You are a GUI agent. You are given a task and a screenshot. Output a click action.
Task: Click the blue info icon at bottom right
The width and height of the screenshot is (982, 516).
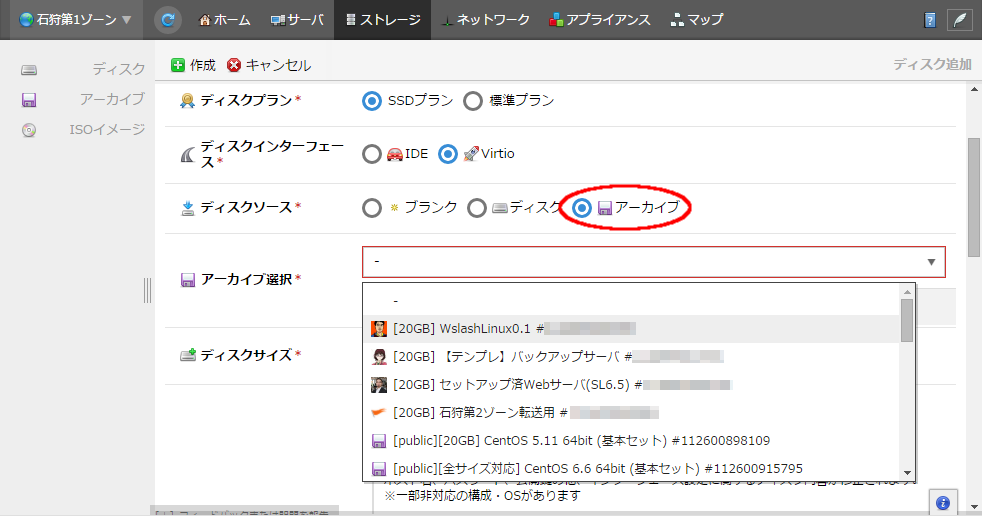tap(942, 502)
